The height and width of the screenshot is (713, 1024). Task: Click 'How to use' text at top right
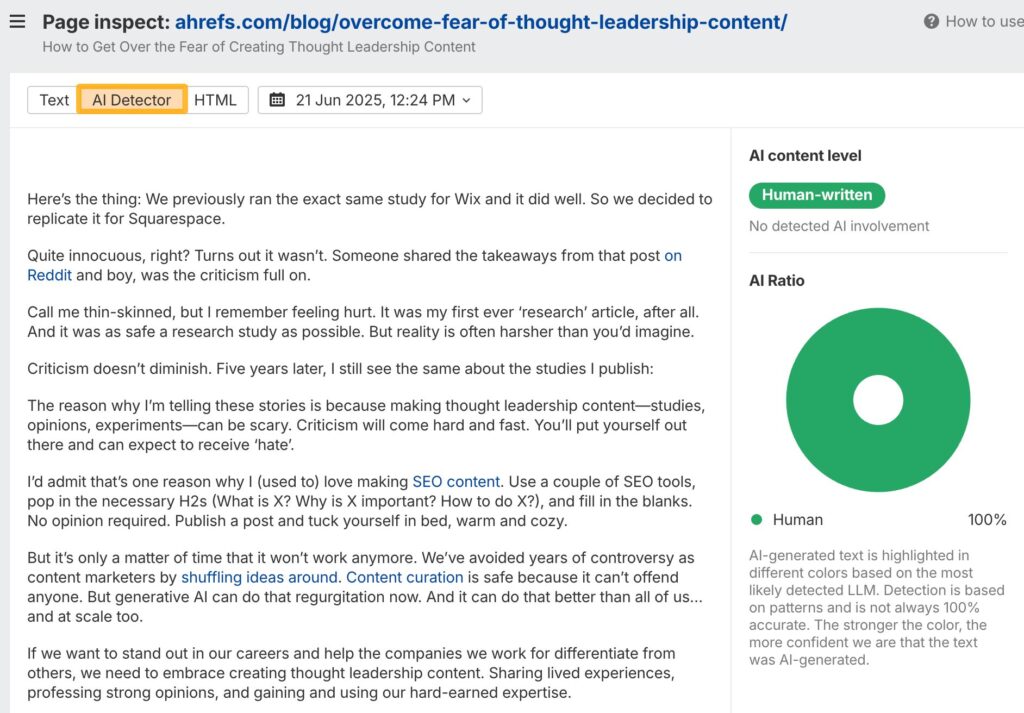click(x=983, y=21)
